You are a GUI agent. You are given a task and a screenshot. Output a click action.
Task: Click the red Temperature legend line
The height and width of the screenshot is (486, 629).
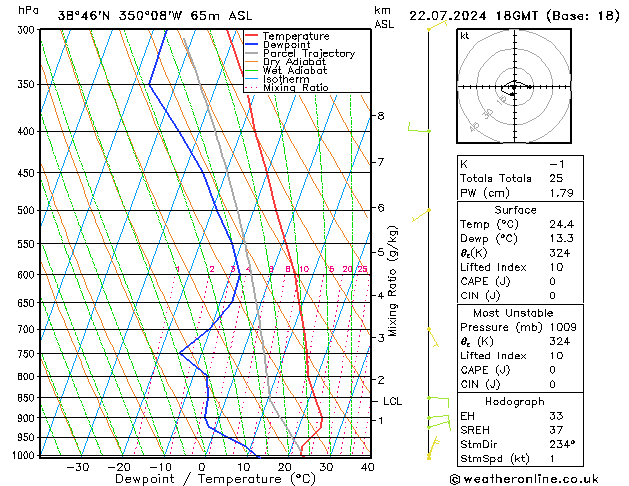coord(252,36)
